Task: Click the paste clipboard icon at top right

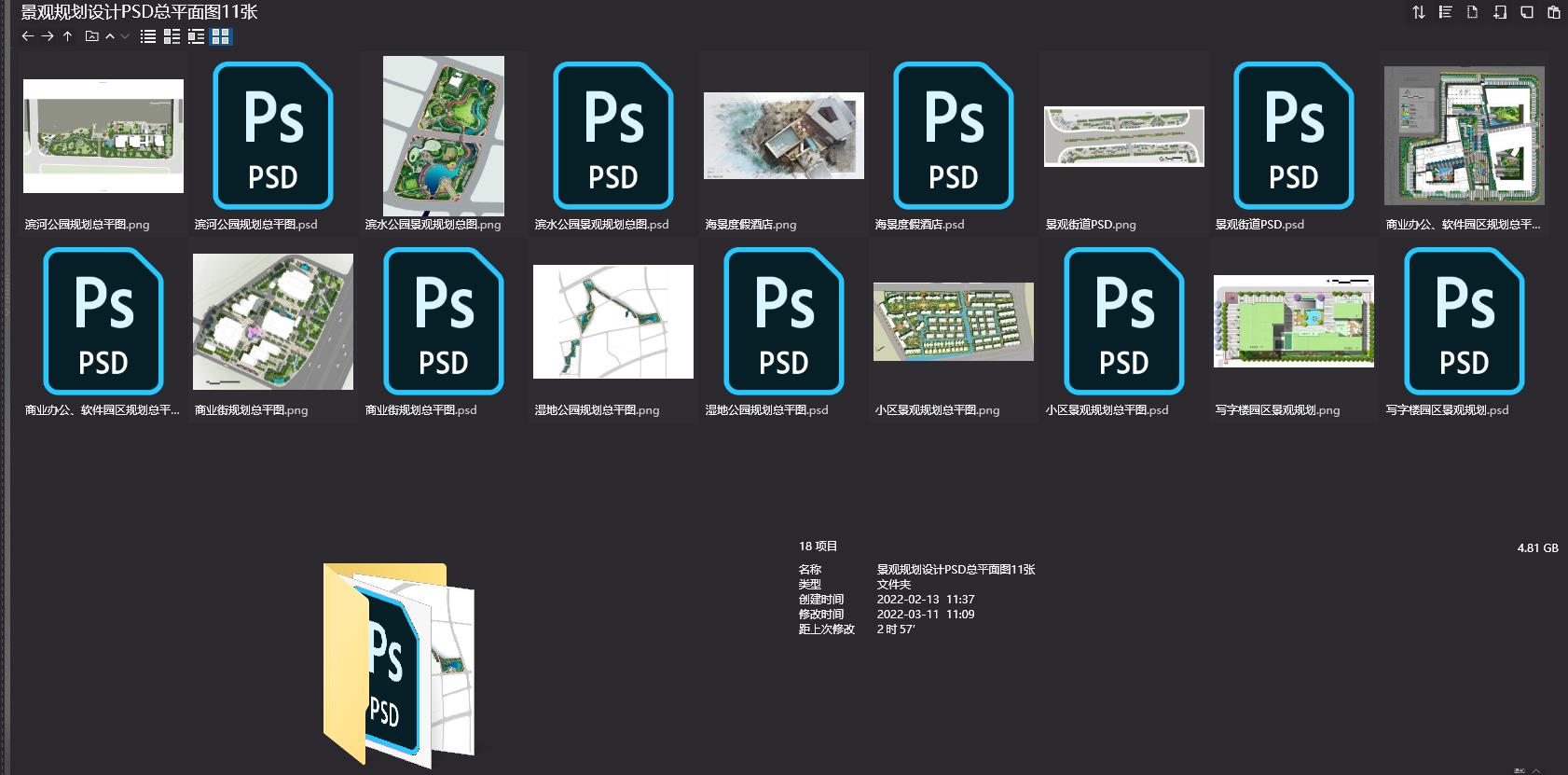Action: [x=1553, y=12]
